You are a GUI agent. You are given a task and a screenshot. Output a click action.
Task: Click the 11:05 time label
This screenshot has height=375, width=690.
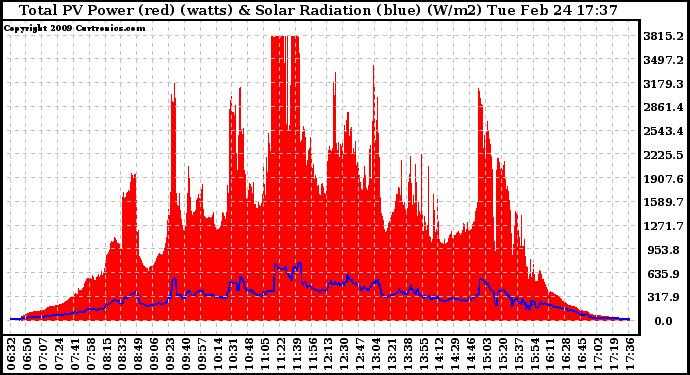click(x=264, y=353)
